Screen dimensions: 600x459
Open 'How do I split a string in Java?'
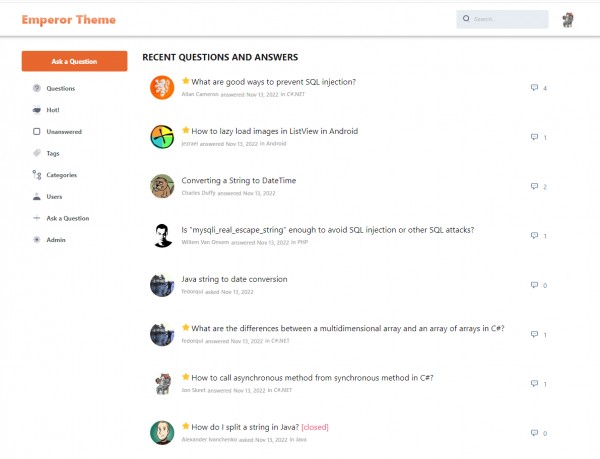[245, 427]
